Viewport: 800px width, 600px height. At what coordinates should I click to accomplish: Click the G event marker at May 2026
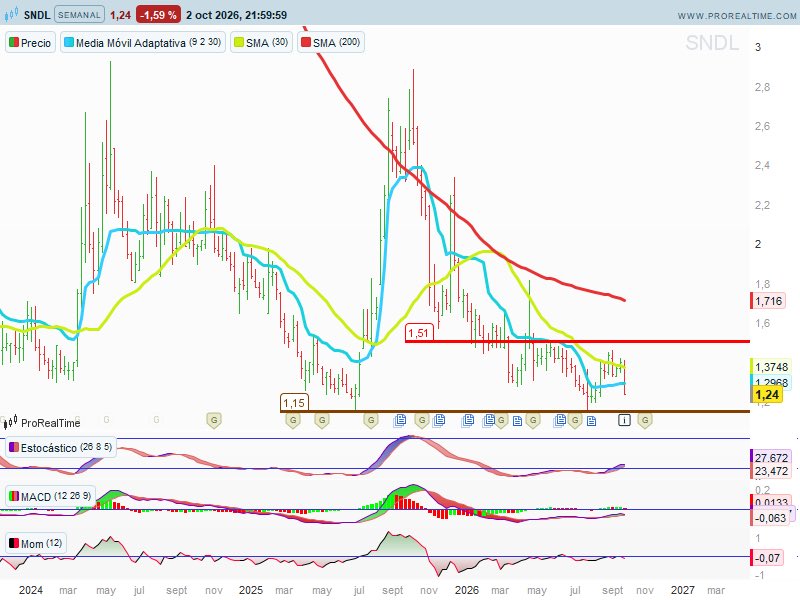pyautogui.click(x=533, y=420)
